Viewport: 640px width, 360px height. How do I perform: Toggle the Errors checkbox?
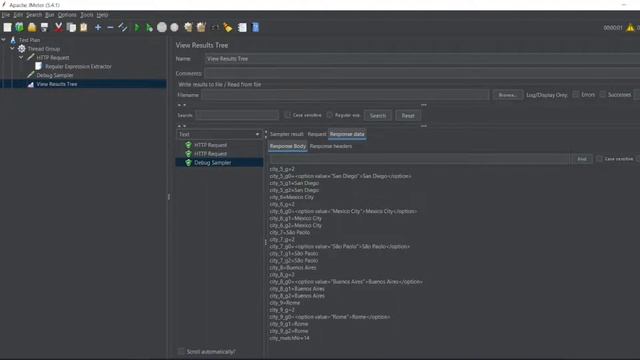576,95
